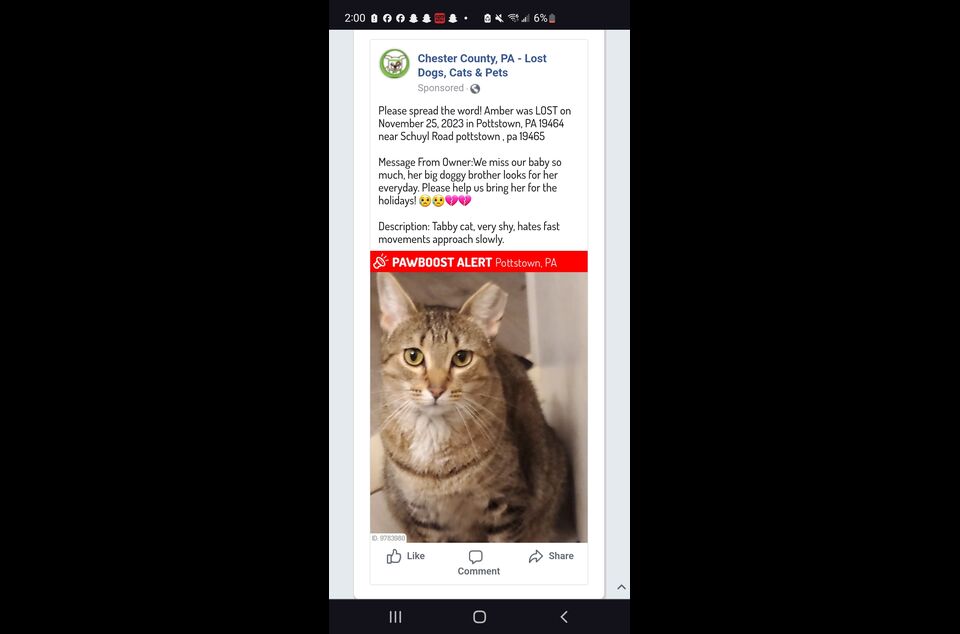This screenshot has width=960, height=634.
Task: Click the battery indicator in the status bar
Action: 552,18
